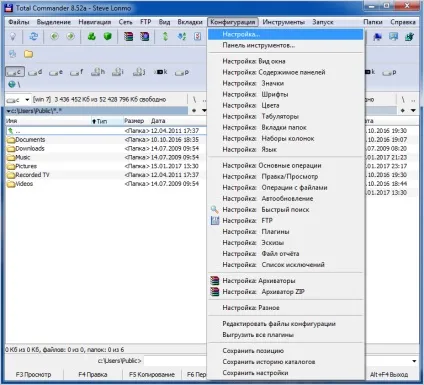This screenshot has height=385, width=424.
Task: Select the parent directory '..' row
Action: (106, 131)
